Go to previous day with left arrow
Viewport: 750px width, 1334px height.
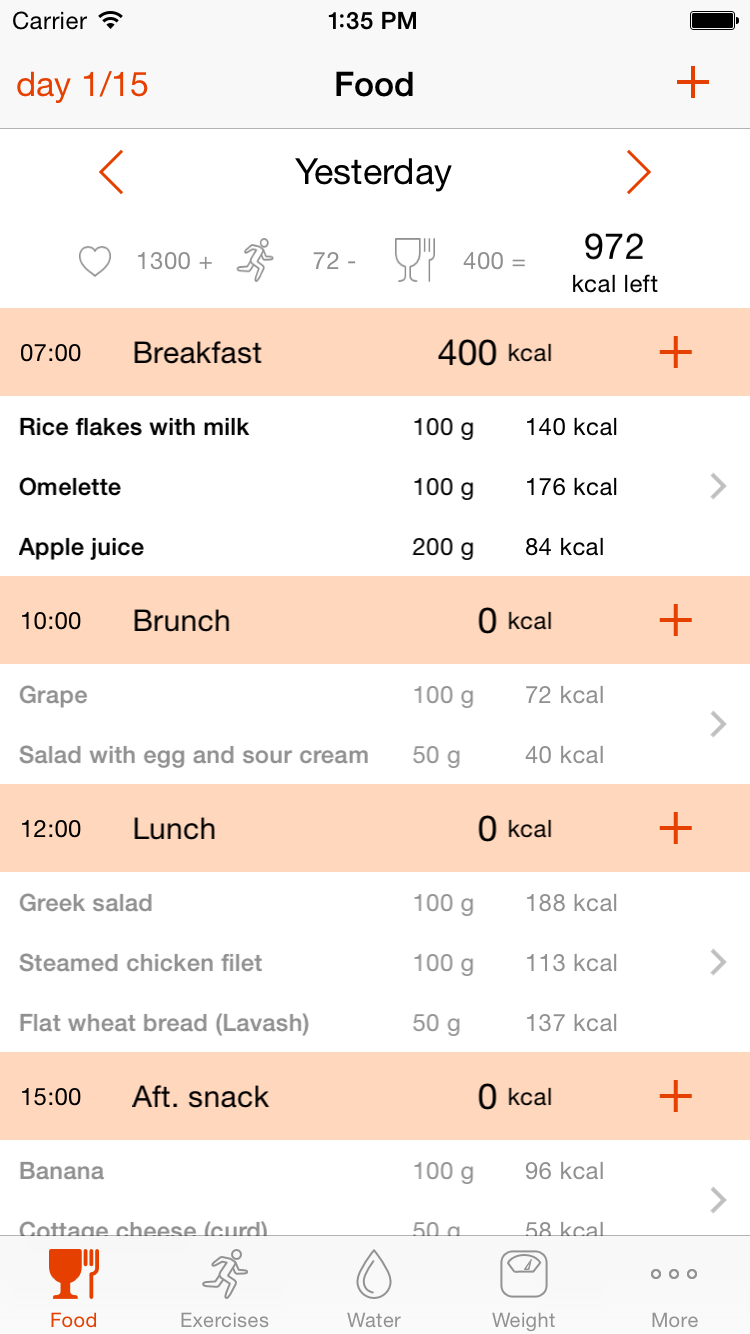(x=111, y=173)
